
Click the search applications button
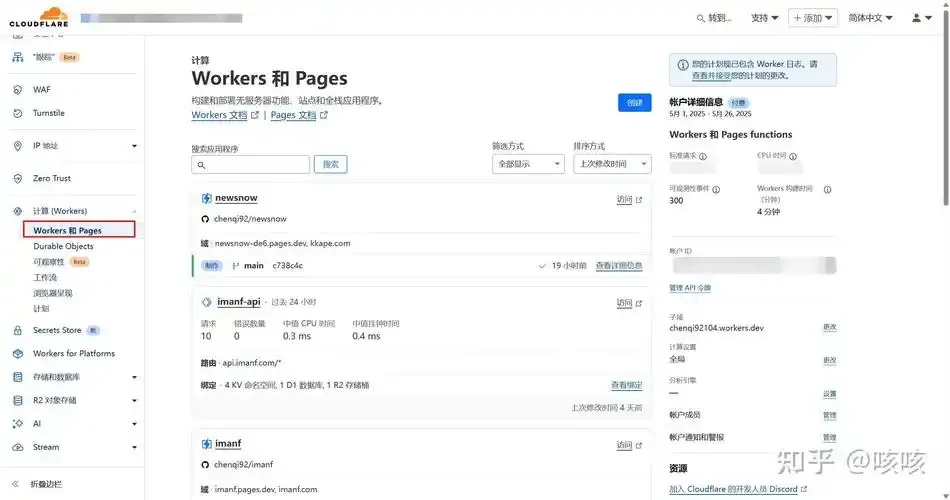click(330, 164)
